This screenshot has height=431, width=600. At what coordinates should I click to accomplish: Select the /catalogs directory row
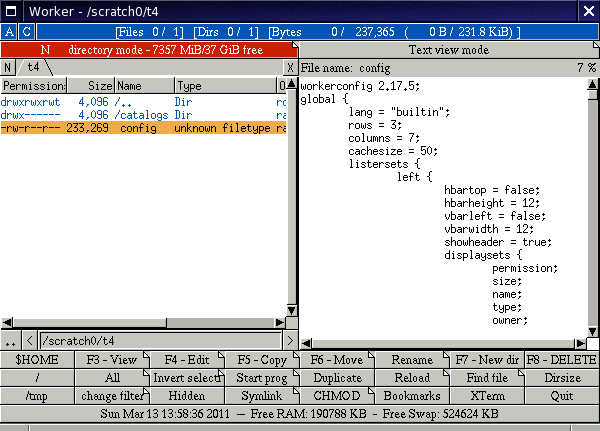[143, 115]
